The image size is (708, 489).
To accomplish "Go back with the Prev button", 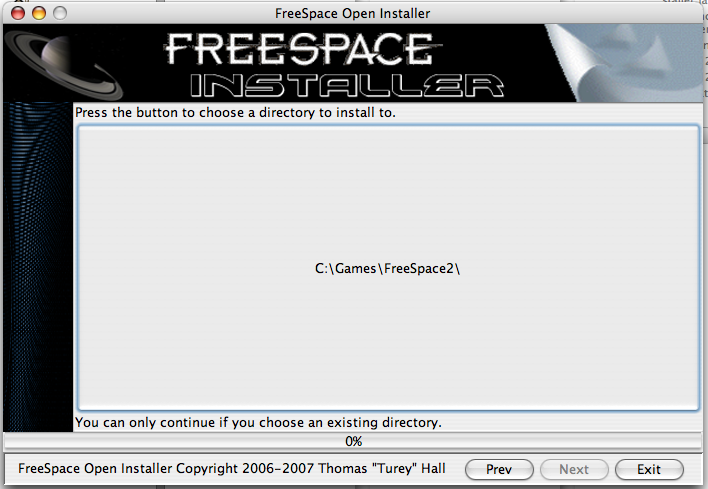I will click(x=499, y=470).
